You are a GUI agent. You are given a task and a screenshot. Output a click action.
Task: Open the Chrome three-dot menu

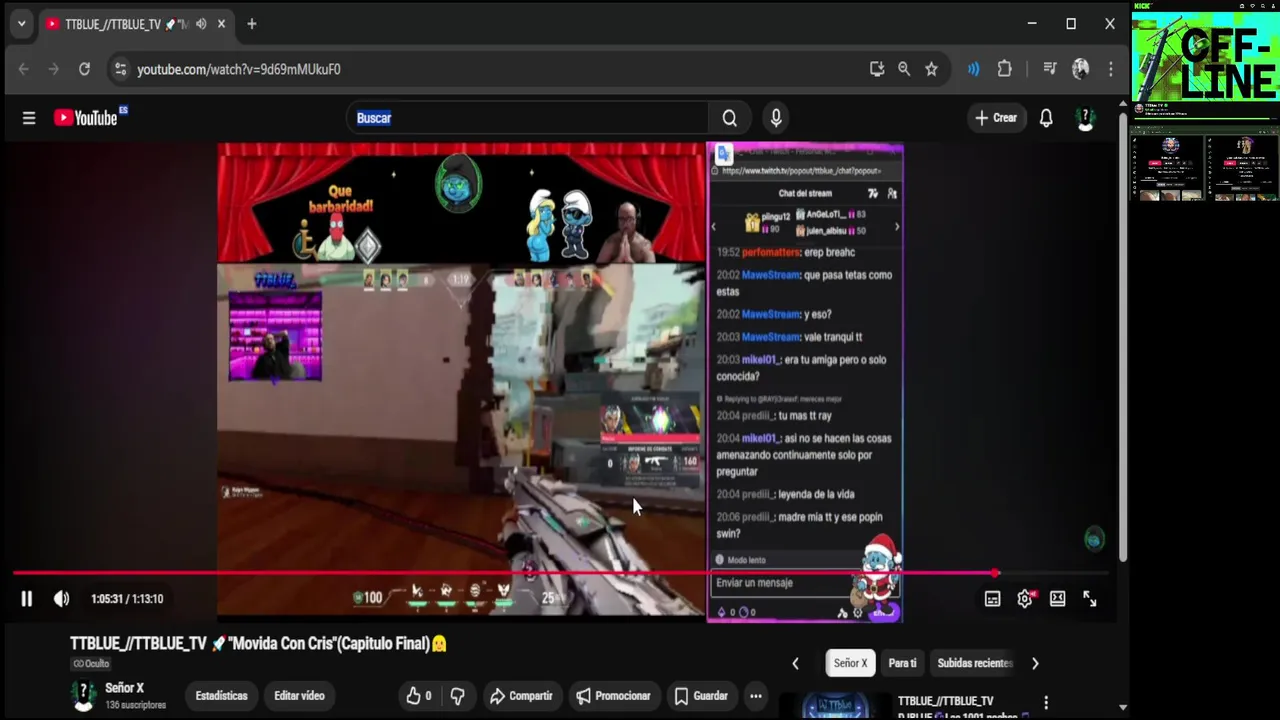point(1110,69)
